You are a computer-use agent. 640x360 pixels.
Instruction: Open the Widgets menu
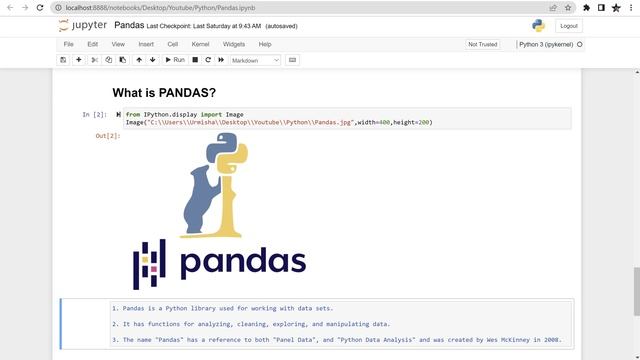pos(234,44)
